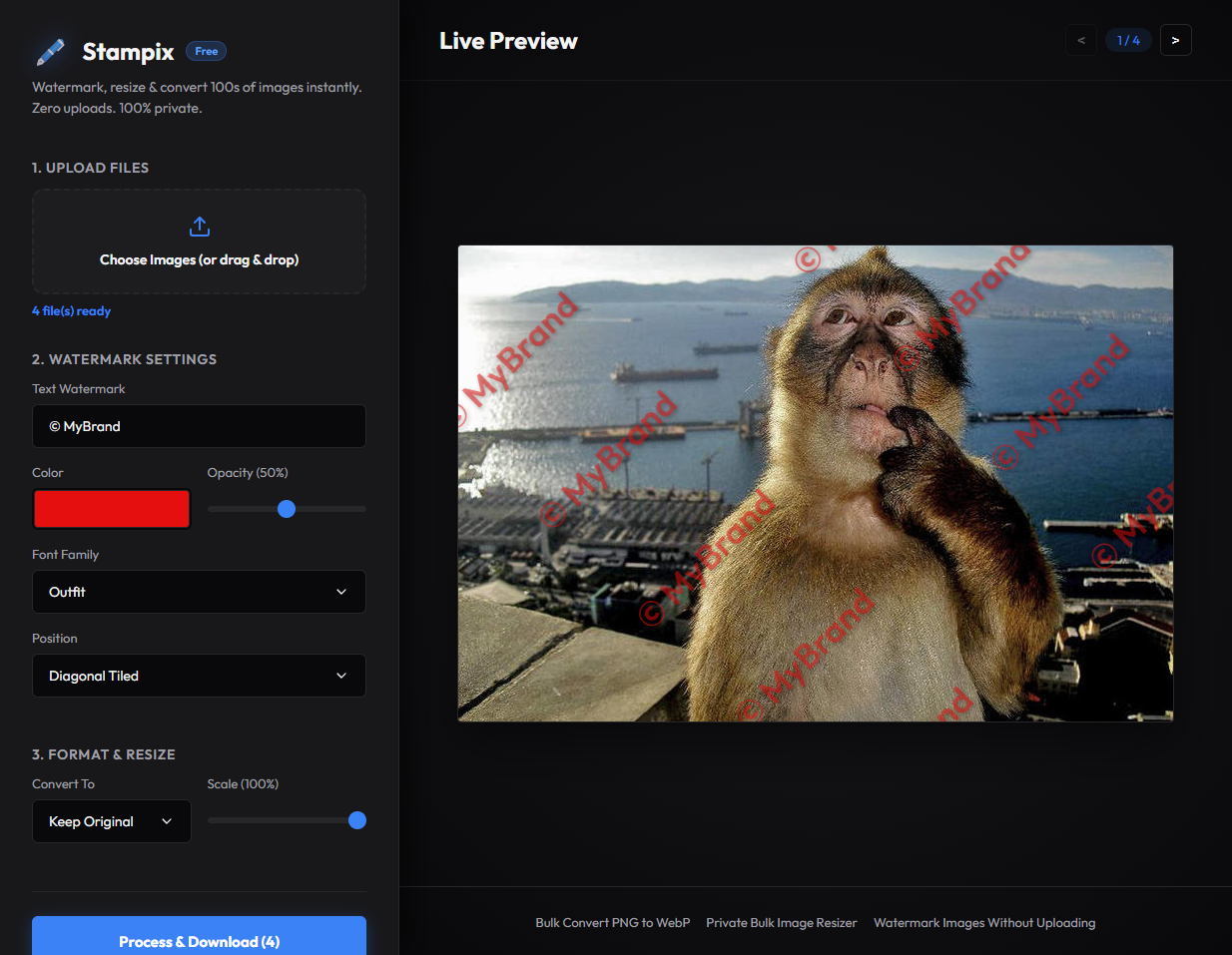Click the Choose Images drop zone

199,241
